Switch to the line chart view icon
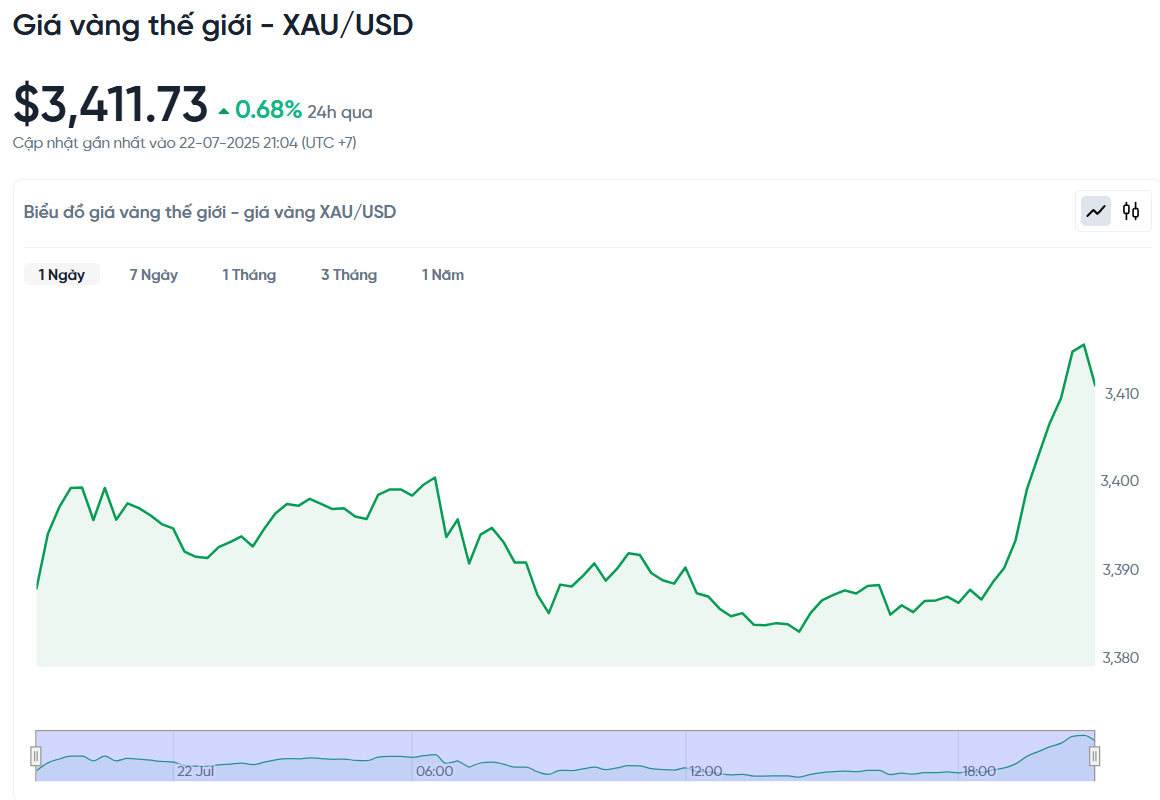 click(x=1096, y=212)
